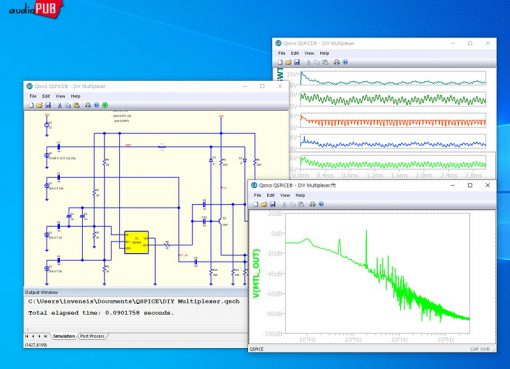Select the Simulation output tab

click(x=64, y=336)
